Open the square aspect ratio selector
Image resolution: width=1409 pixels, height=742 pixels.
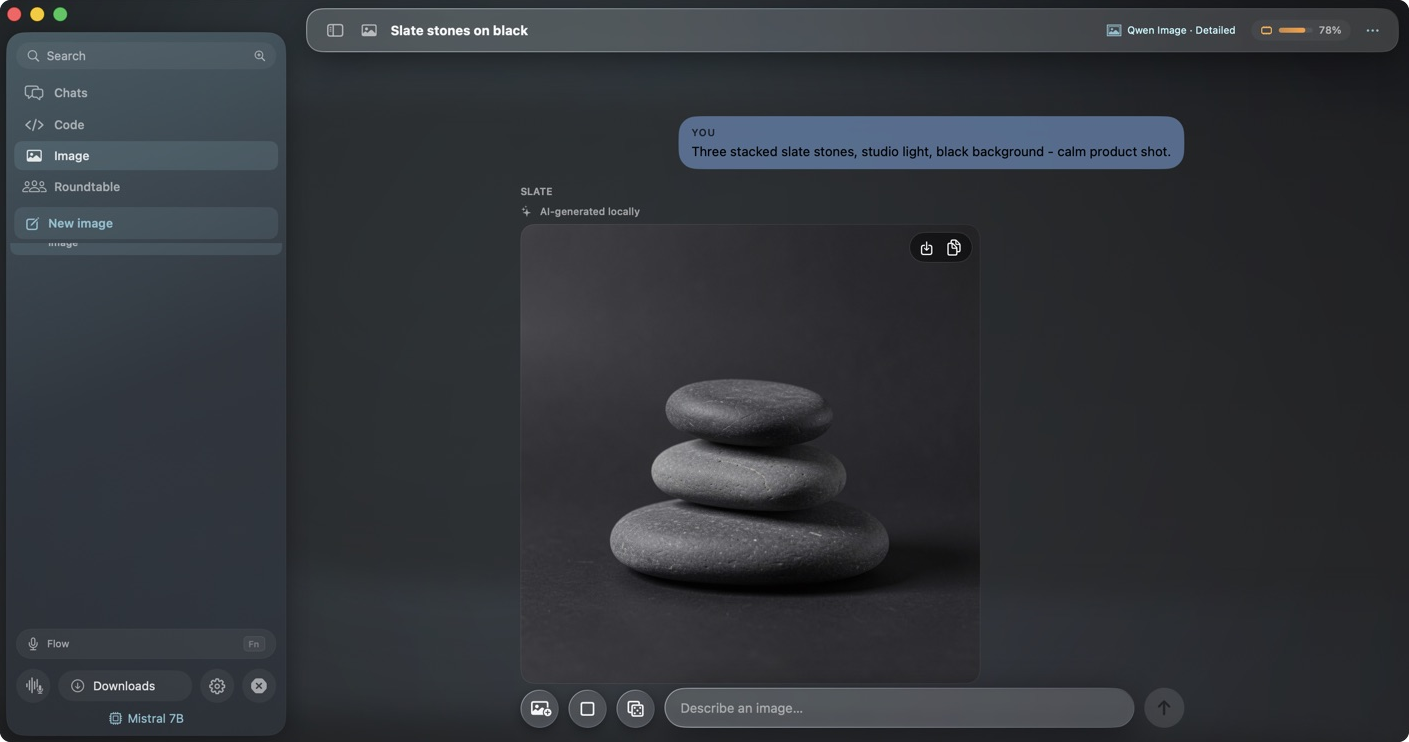point(588,709)
